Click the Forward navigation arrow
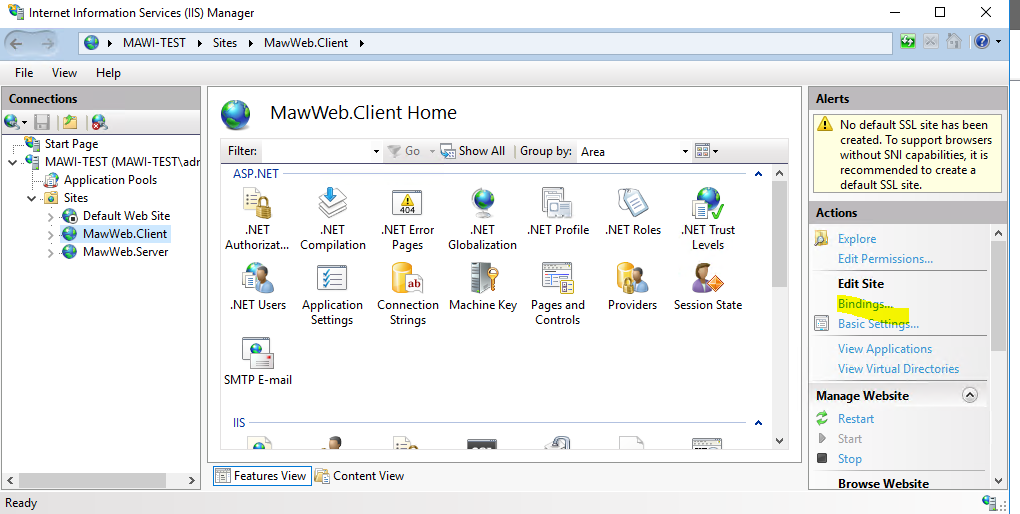1020x514 pixels. click(x=47, y=43)
